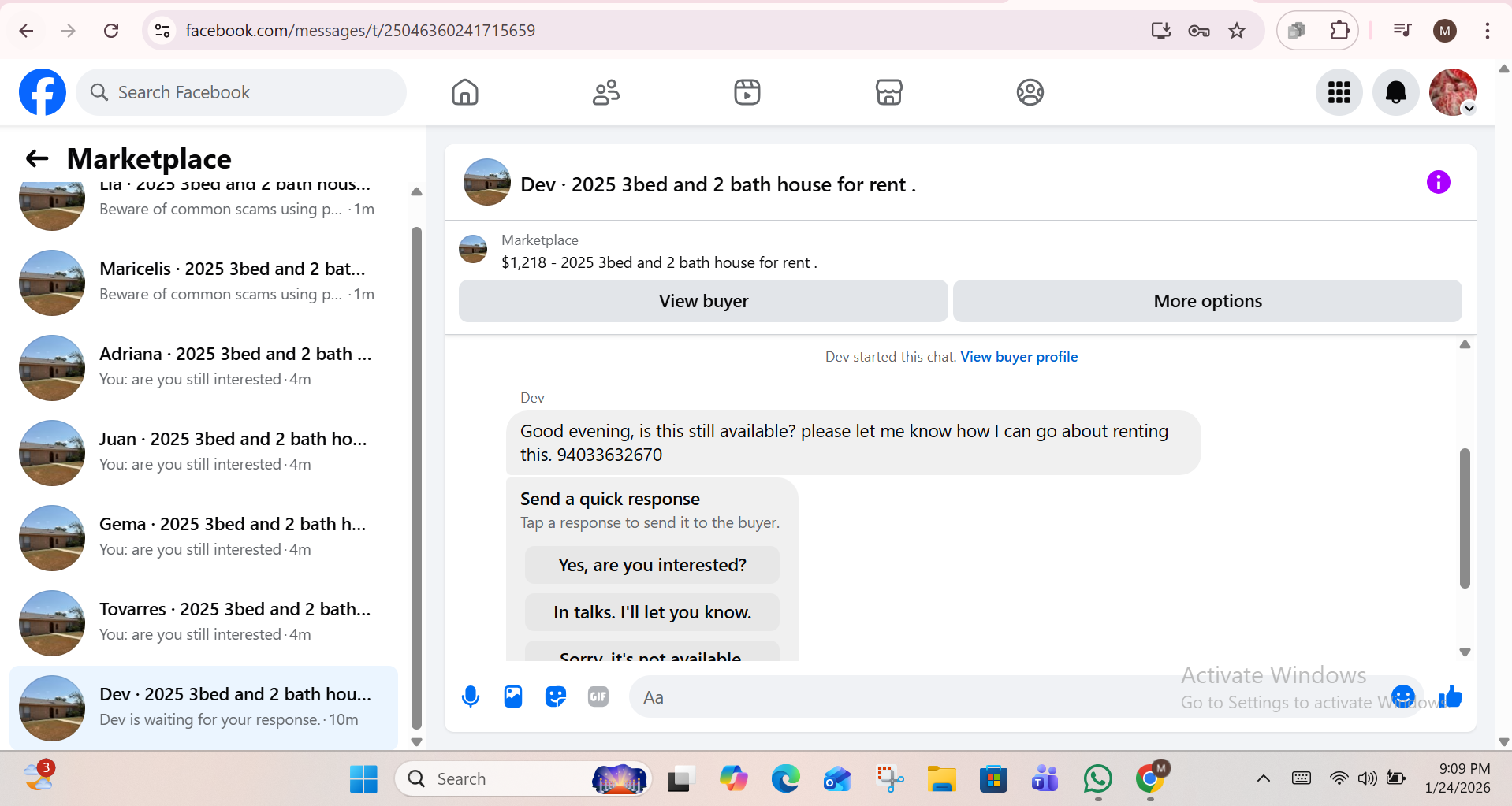Open Chrome media control icon
This screenshot has height=806, width=1512.
pos(1402,31)
